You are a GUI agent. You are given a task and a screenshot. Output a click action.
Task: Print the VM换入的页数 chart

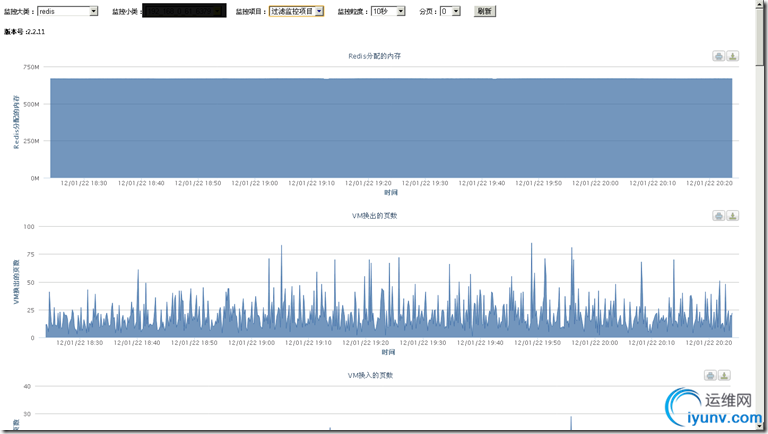point(710,376)
